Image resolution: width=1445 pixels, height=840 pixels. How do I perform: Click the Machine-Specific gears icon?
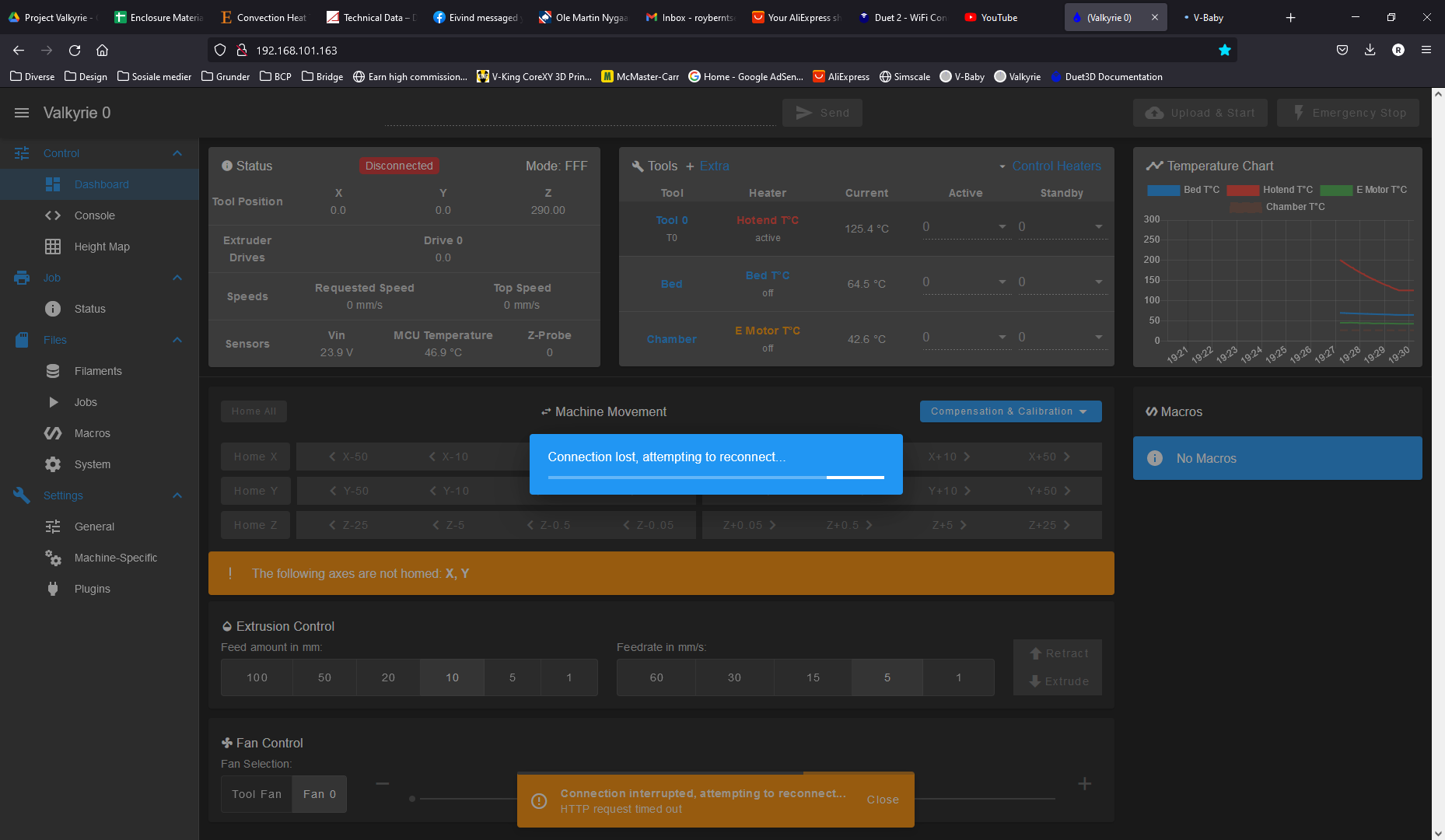(53, 558)
